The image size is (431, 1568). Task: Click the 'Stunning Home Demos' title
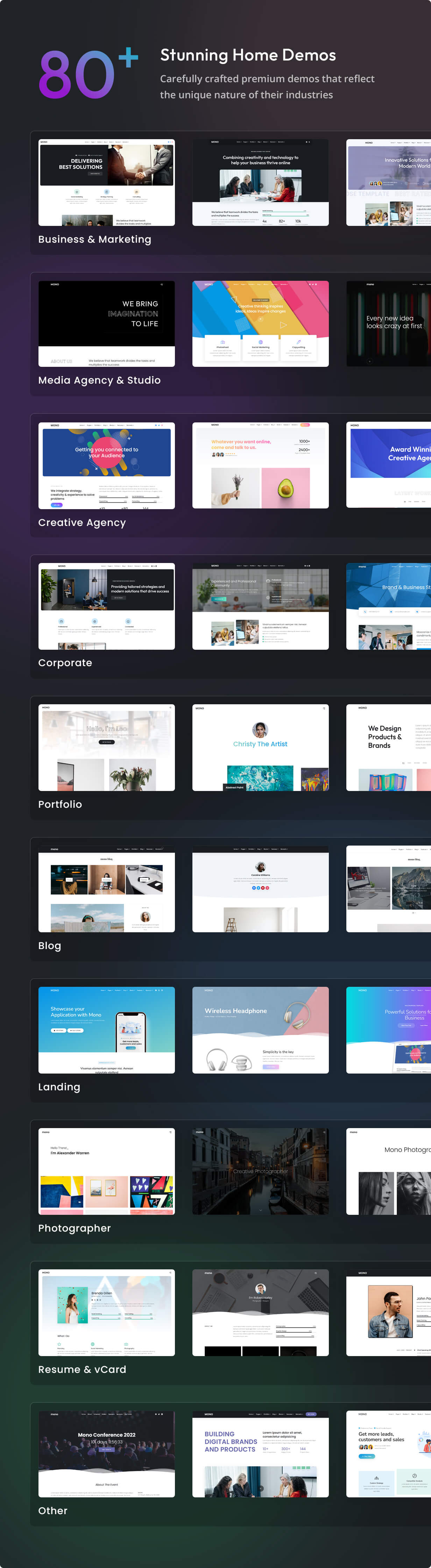click(248, 55)
